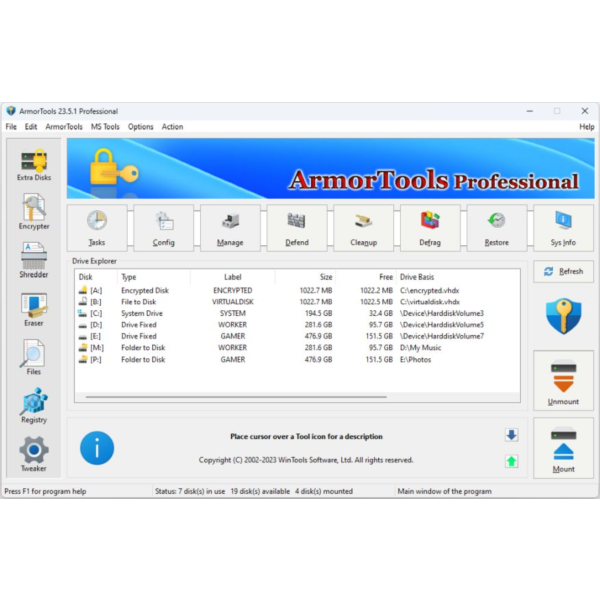Sort drives by Free column header
This screenshot has width=600, height=600.
click(x=366, y=277)
